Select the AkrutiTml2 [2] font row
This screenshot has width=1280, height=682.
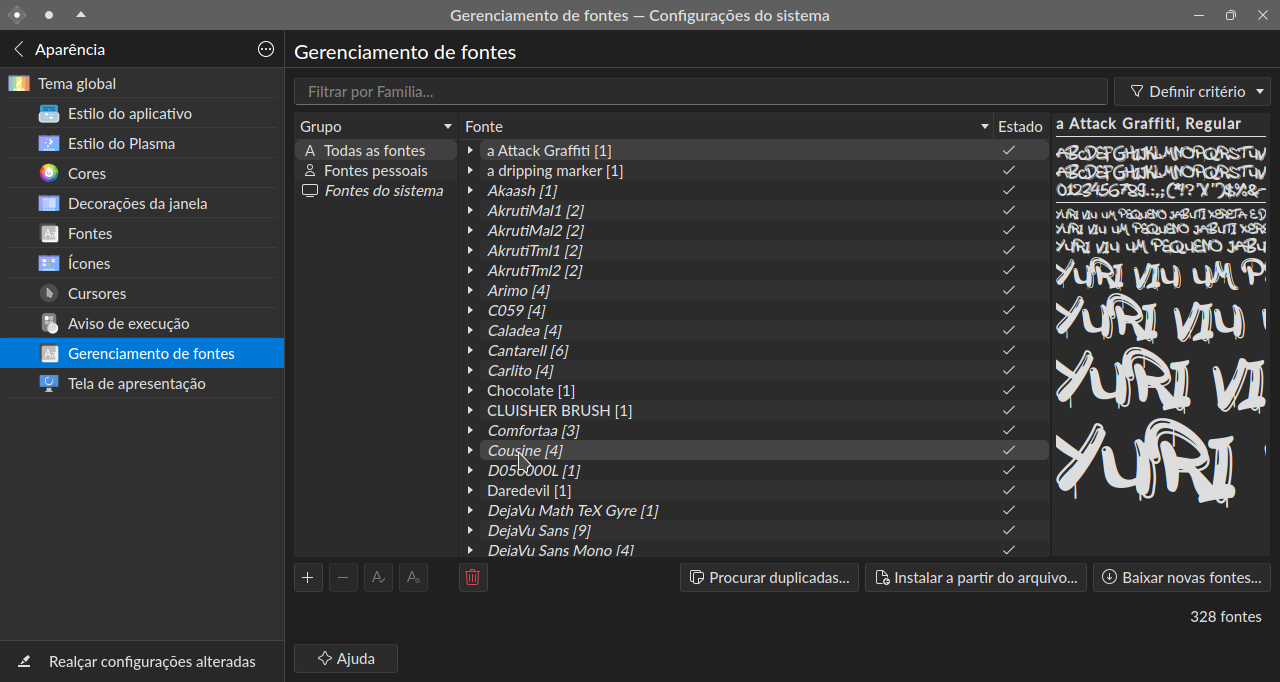point(754,271)
